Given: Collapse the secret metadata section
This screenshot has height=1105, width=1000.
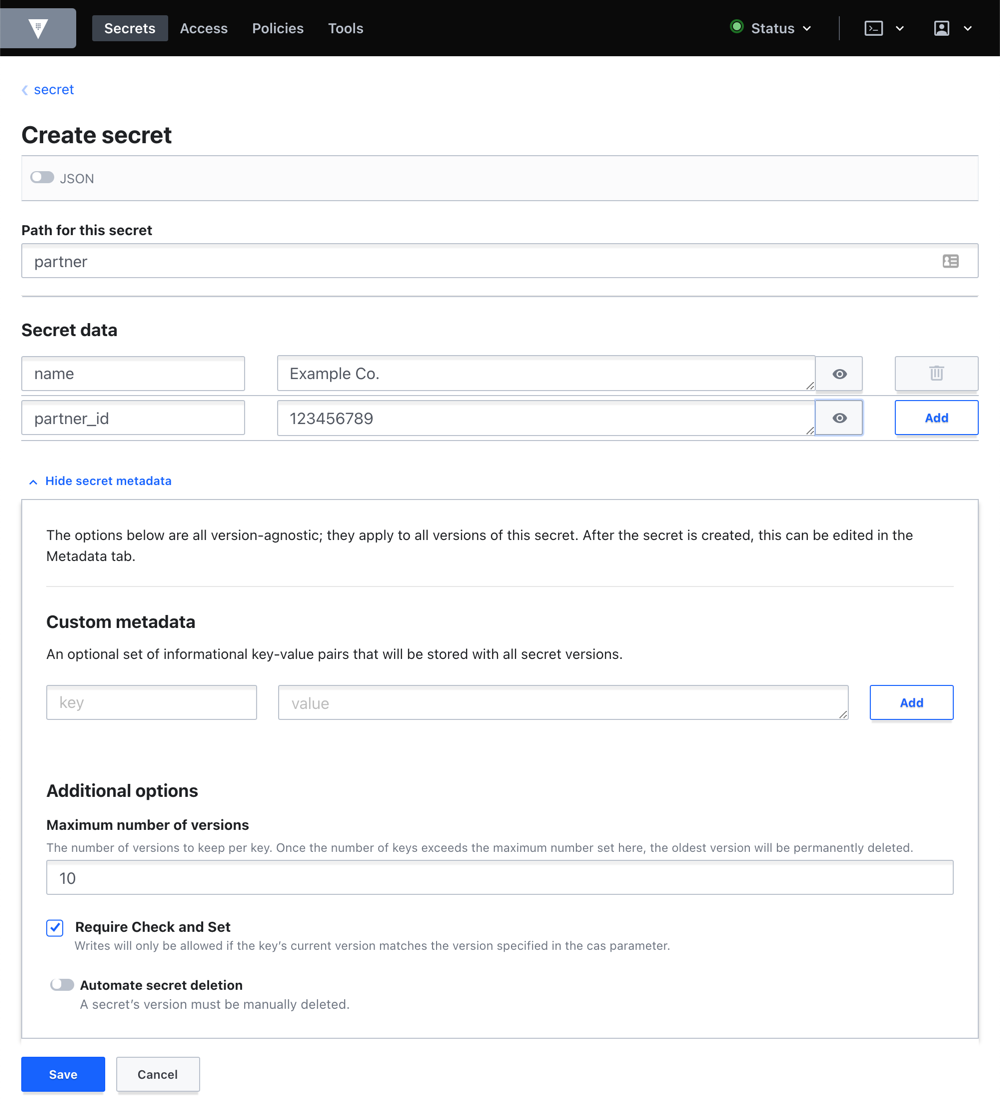Looking at the screenshot, I should click(100, 481).
